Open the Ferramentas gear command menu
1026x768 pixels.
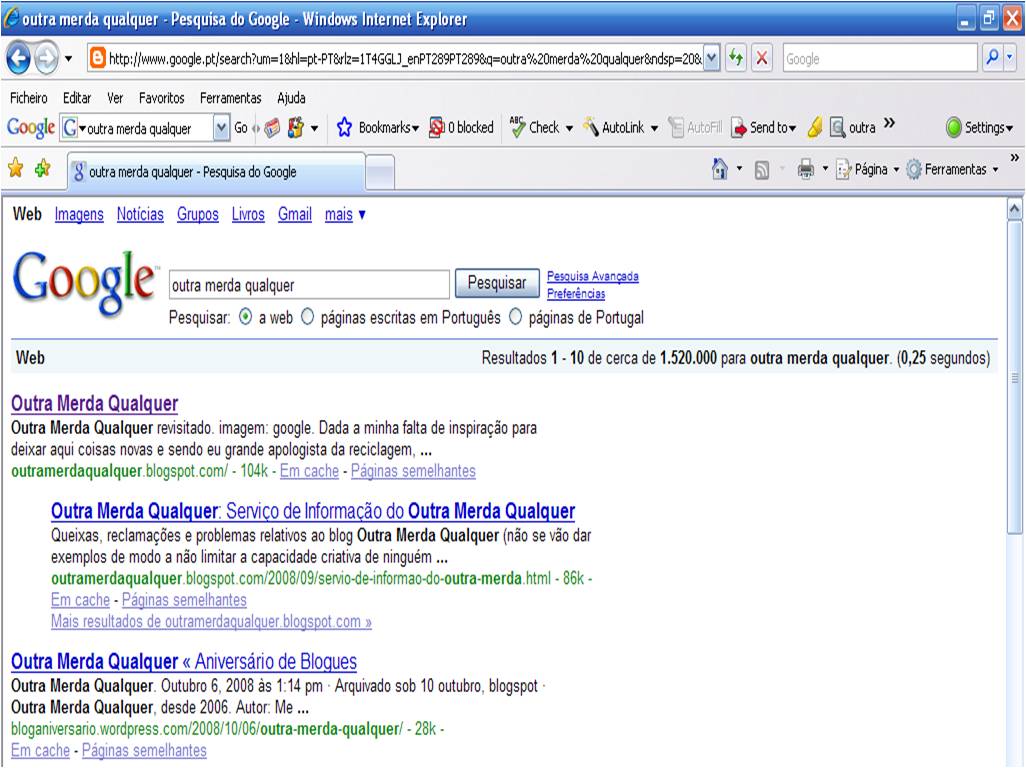pyautogui.click(x=953, y=169)
